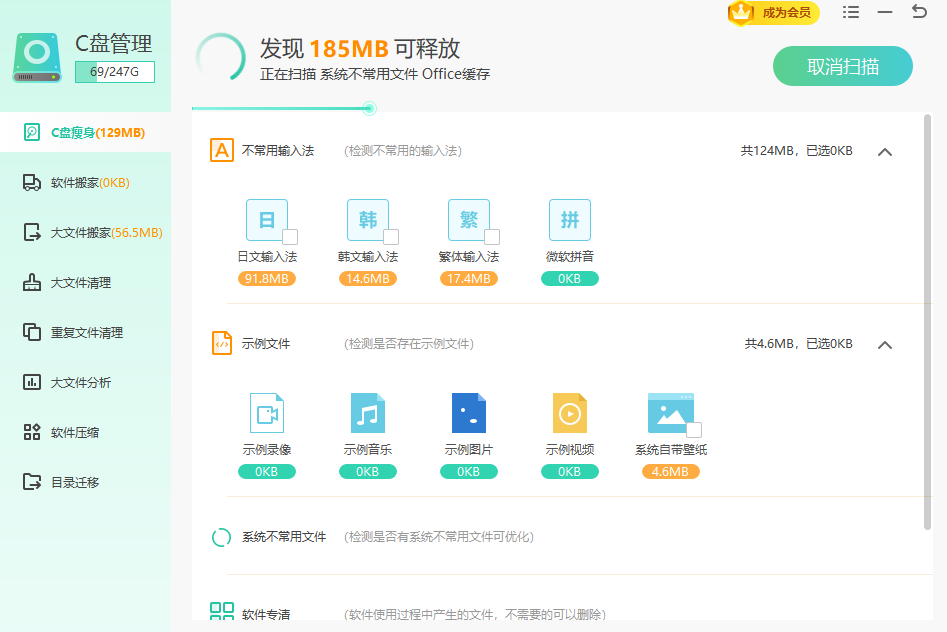Viewport: 947px width, 632px height.
Task: Go to 重复文件清理 in sidebar
Action: tap(86, 333)
